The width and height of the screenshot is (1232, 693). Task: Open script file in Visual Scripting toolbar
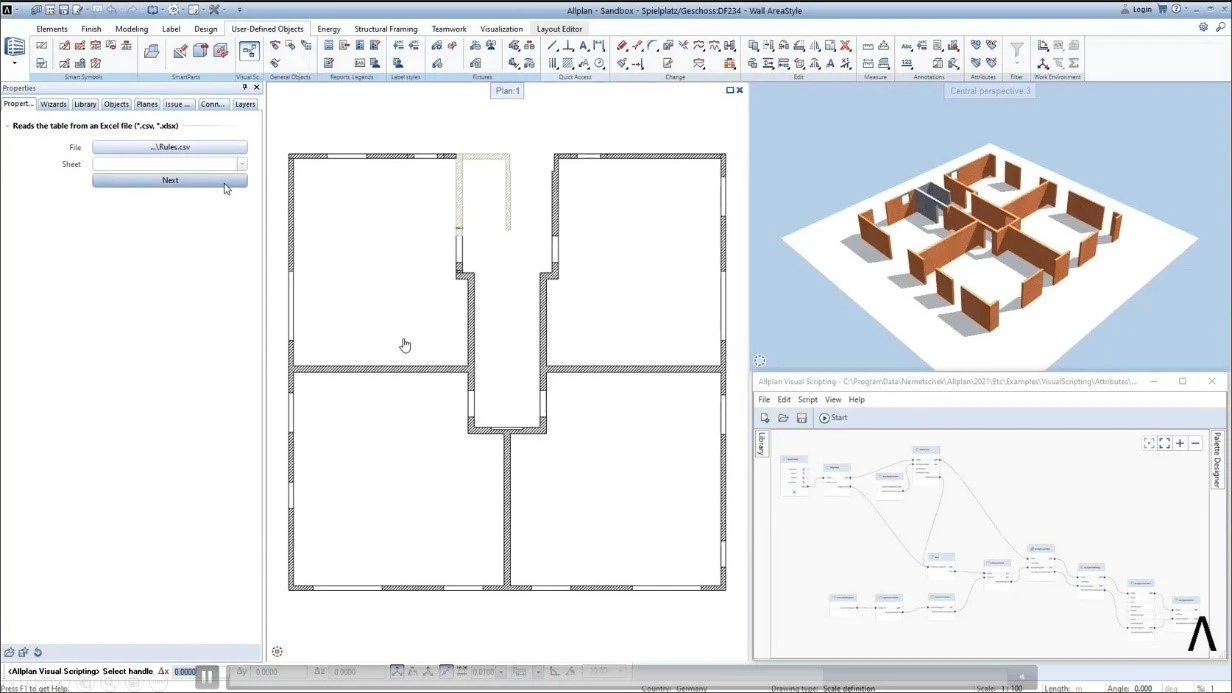783,418
